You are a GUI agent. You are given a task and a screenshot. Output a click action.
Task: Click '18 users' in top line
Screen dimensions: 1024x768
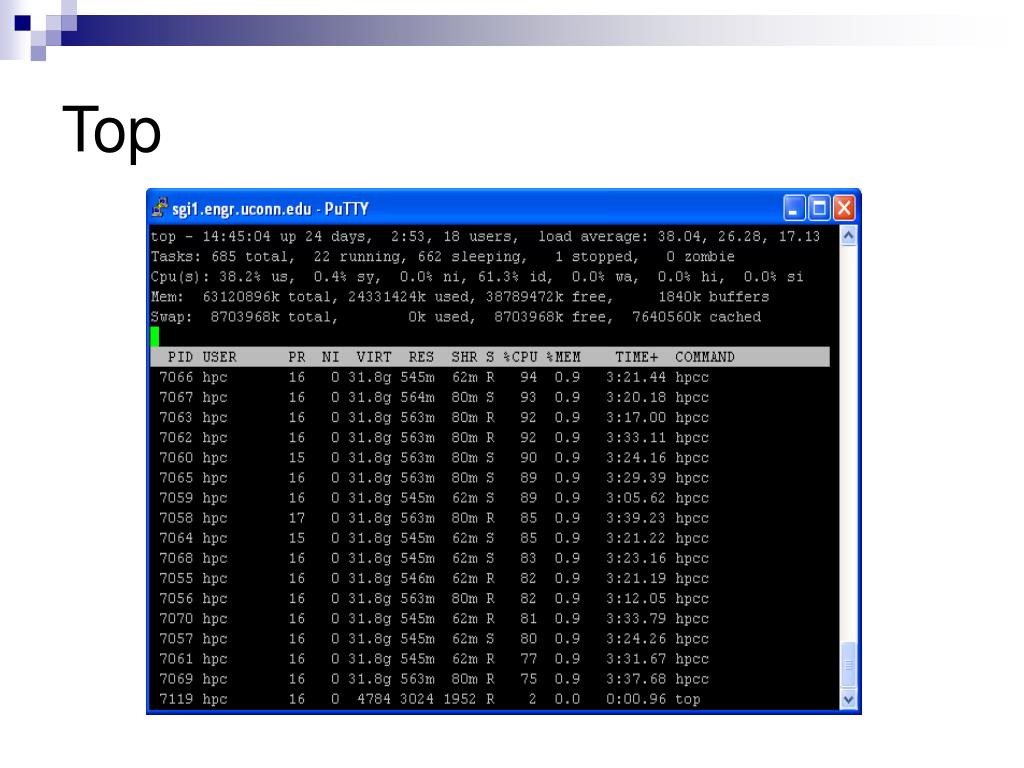pyautogui.click(x=480, y=236)
